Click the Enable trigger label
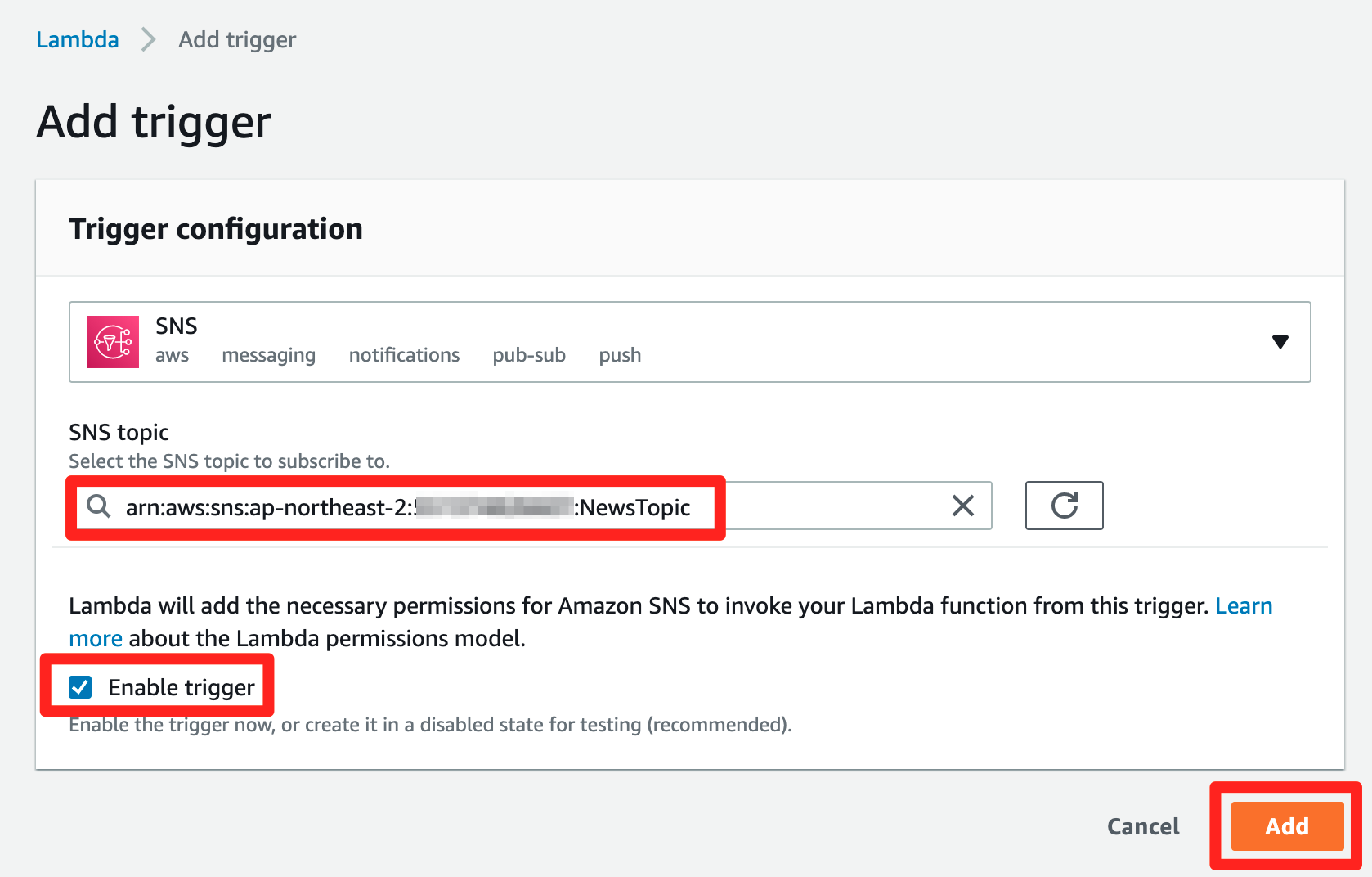This screenshot has height=877, width=1372. tap(182, 687)
